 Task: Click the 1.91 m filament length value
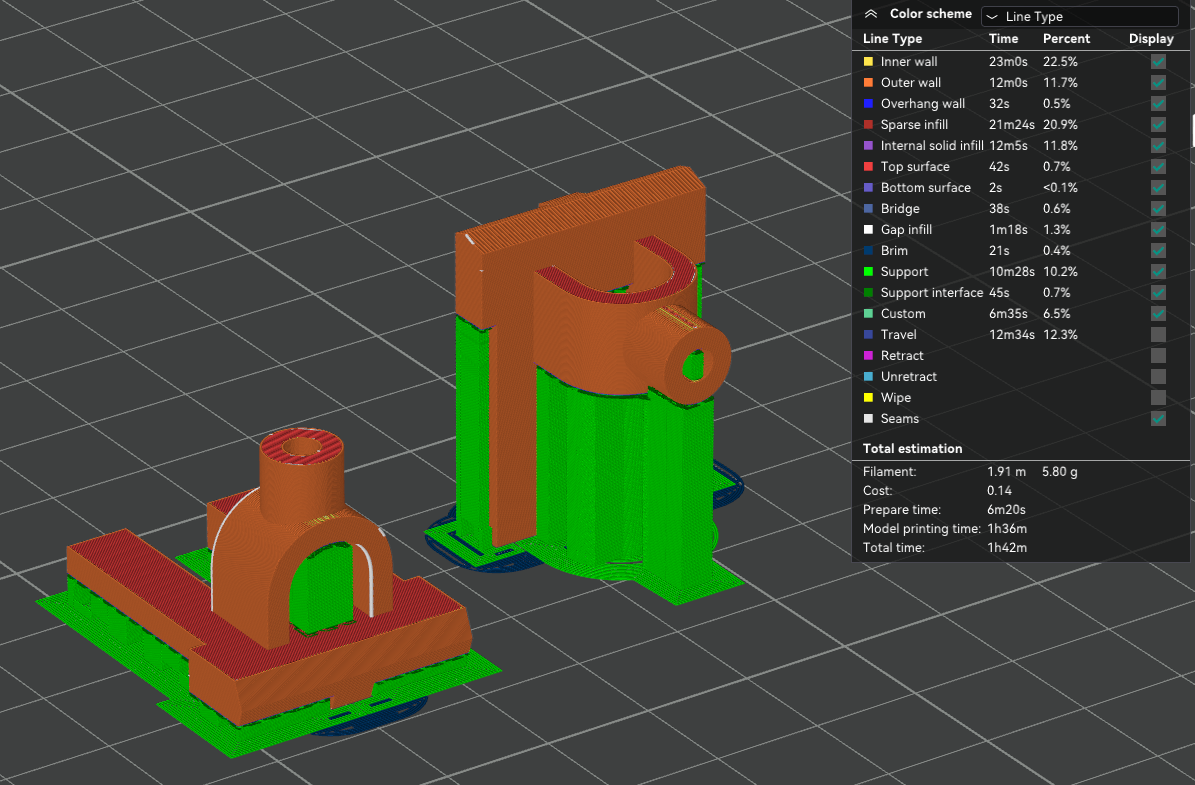click(x=1006, y=472)
